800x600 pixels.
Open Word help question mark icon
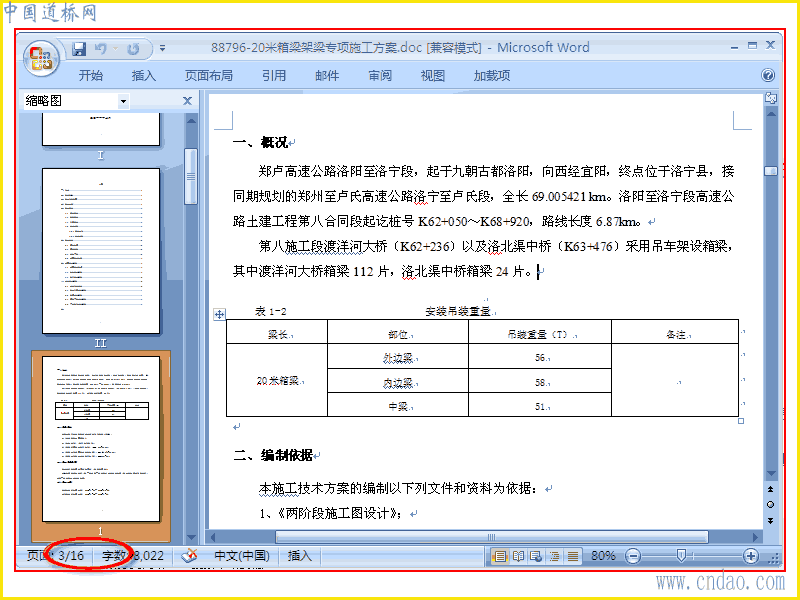coord(768,76)
